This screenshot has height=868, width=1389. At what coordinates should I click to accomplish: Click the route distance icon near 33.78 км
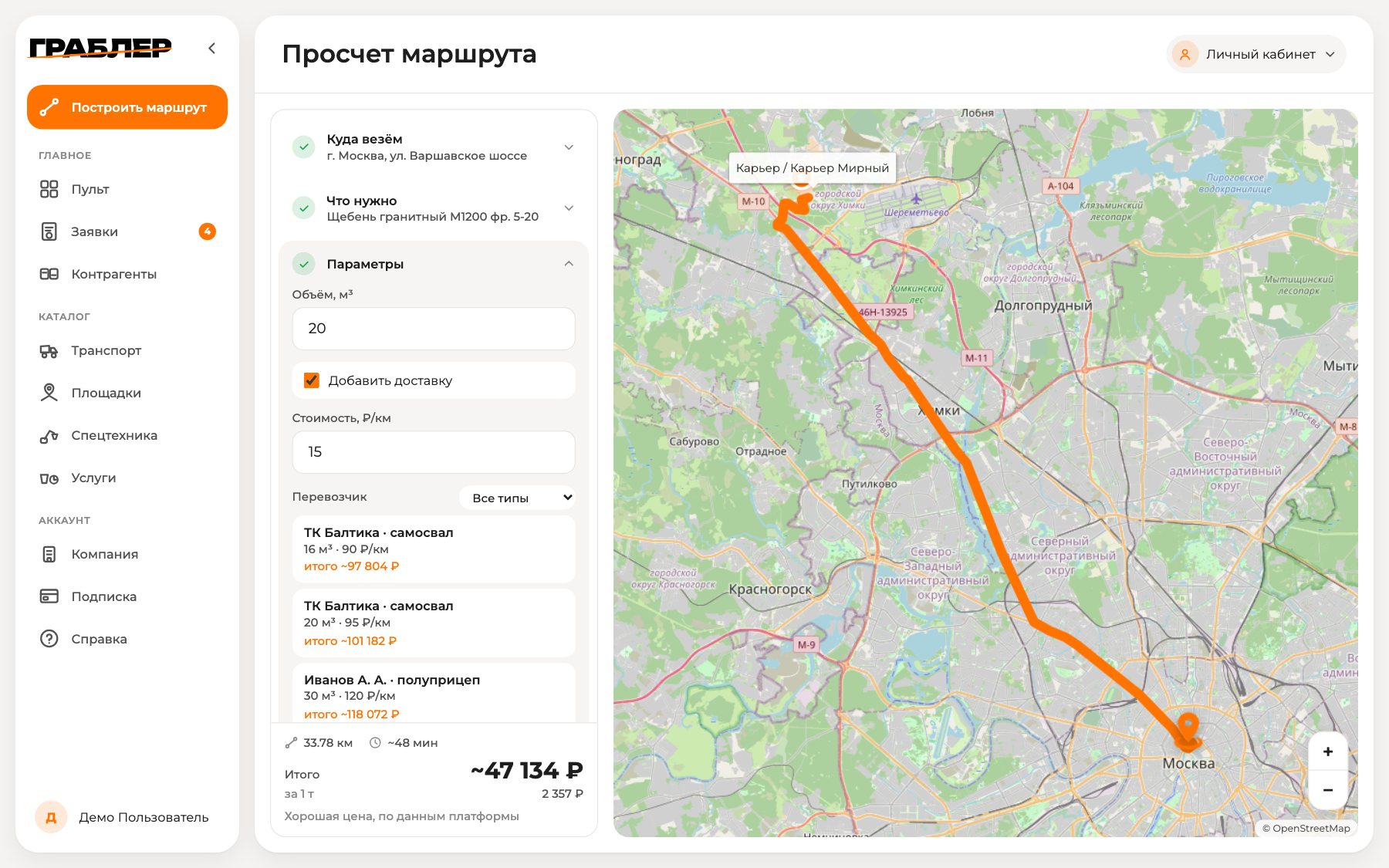291,743
